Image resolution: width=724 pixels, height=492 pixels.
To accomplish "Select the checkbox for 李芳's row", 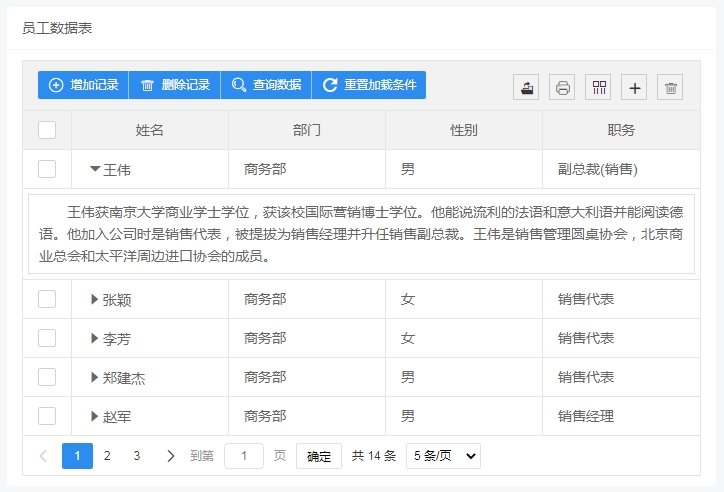I will 47,338.
